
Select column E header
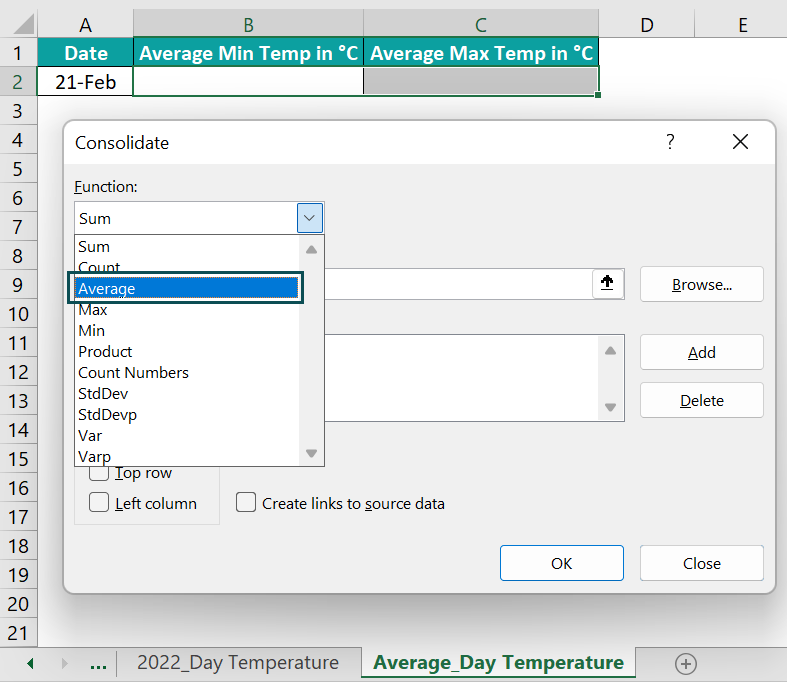coord(742,25)
